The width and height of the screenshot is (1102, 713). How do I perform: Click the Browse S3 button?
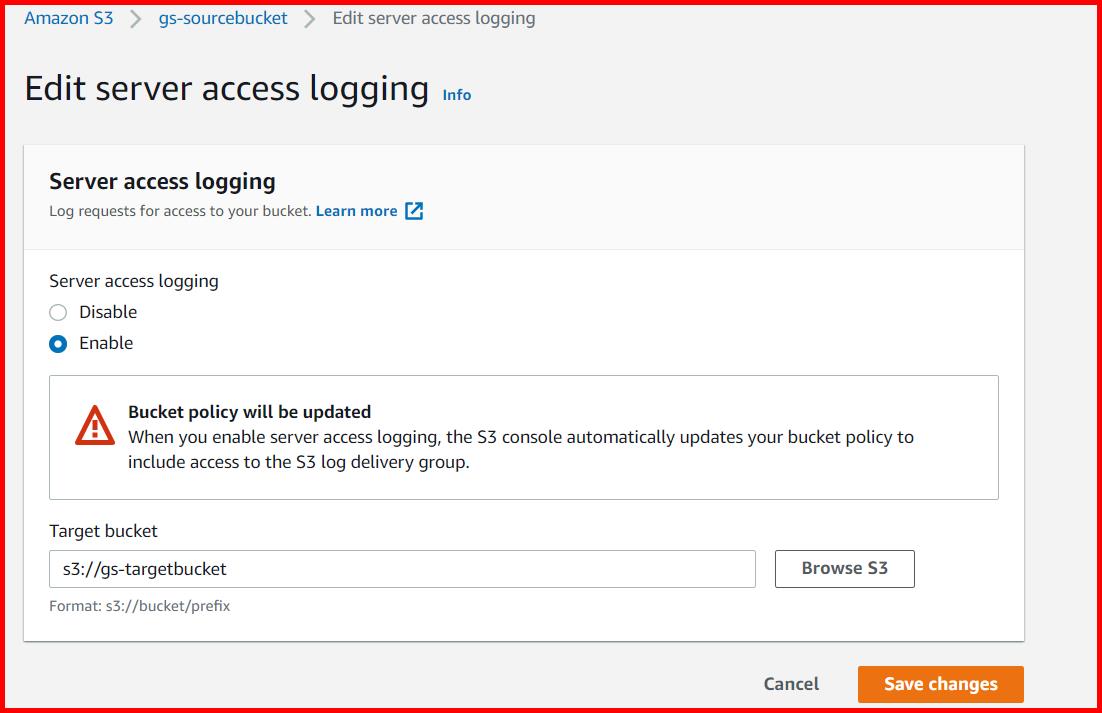pyautogui.click(x=844, y=568)
